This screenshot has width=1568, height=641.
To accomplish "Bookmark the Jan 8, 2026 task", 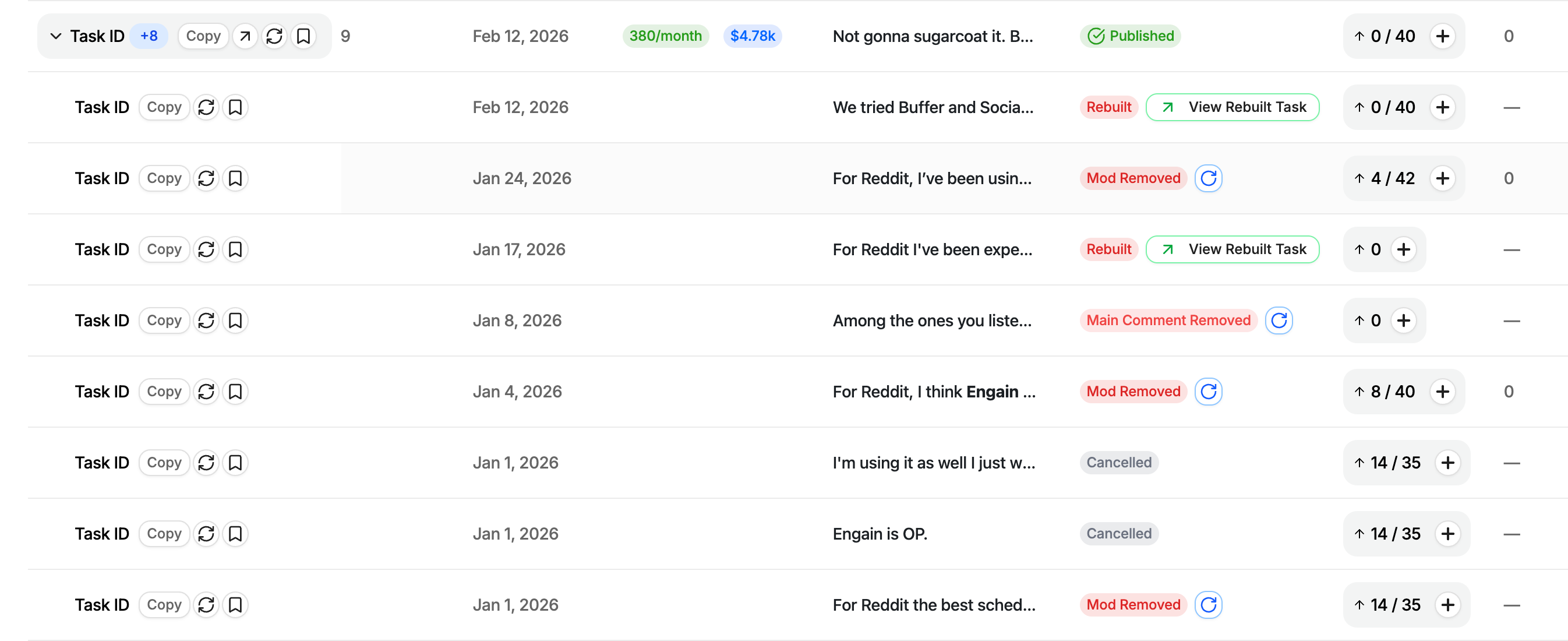I will pyautogui.click(x=235, y=320).
